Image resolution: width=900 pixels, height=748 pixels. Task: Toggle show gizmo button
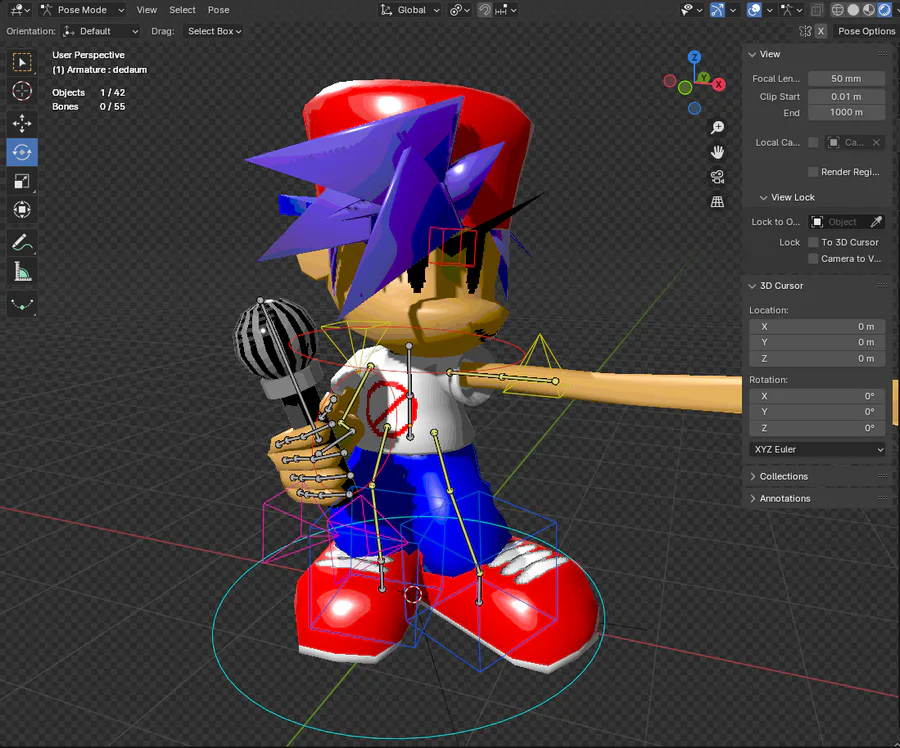point(717,10)
